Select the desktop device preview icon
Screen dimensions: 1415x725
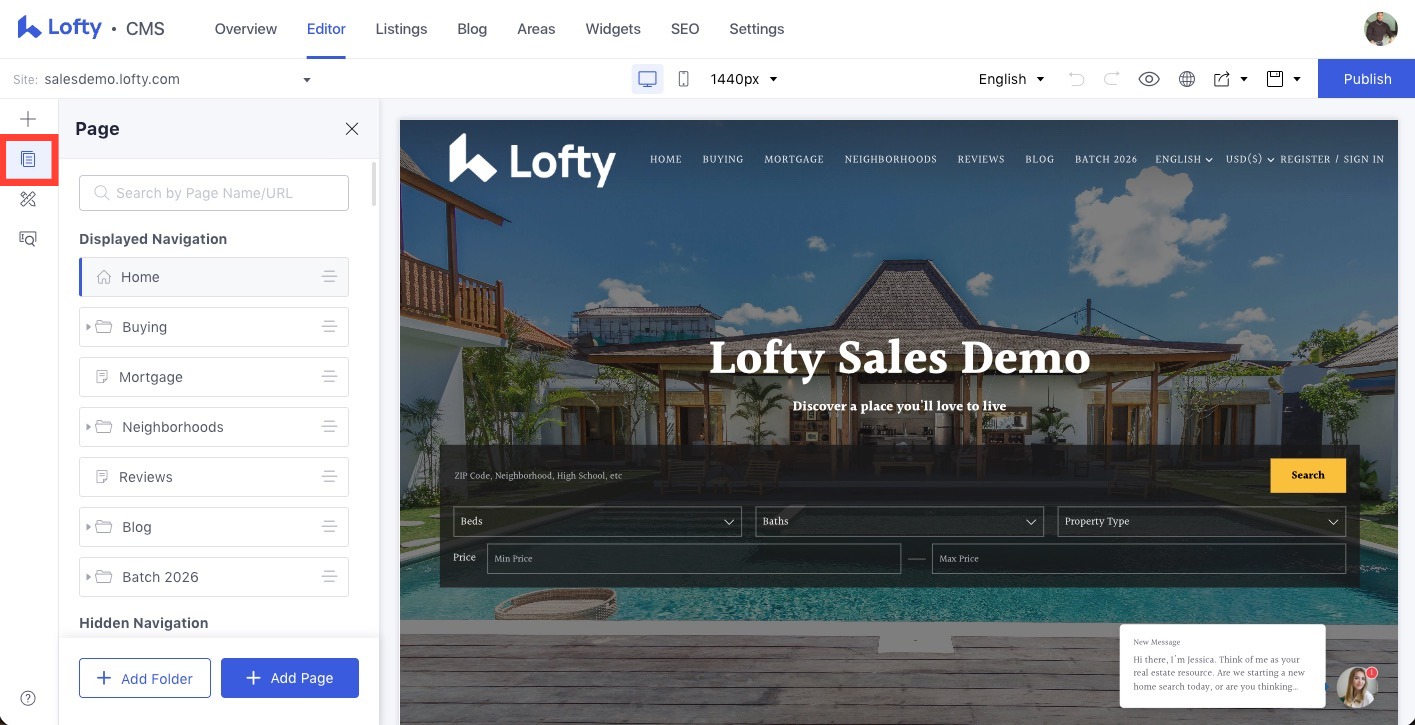coord(647,79)
